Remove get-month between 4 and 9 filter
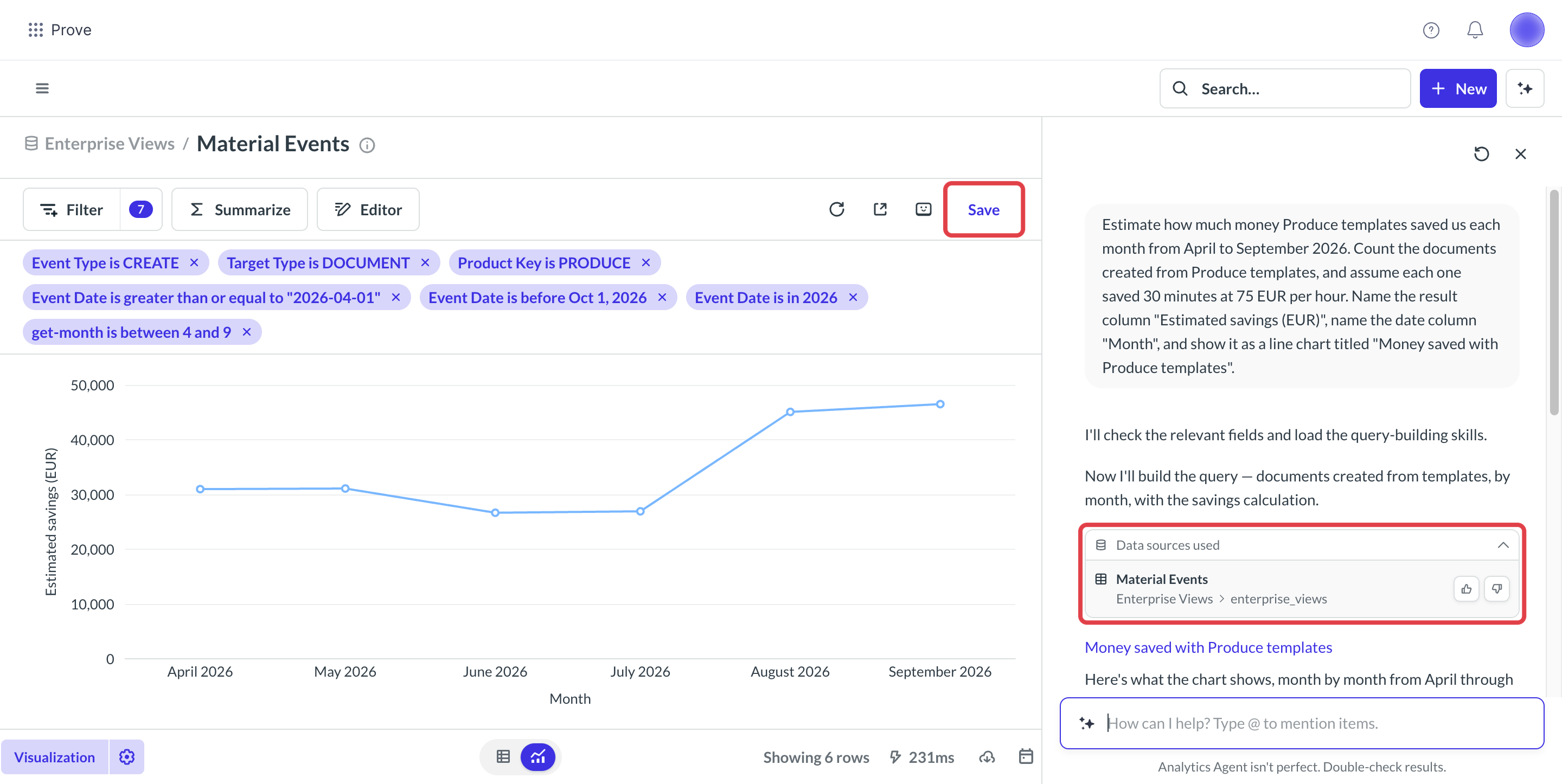1562x784 pixels. (x=247, y=332)
